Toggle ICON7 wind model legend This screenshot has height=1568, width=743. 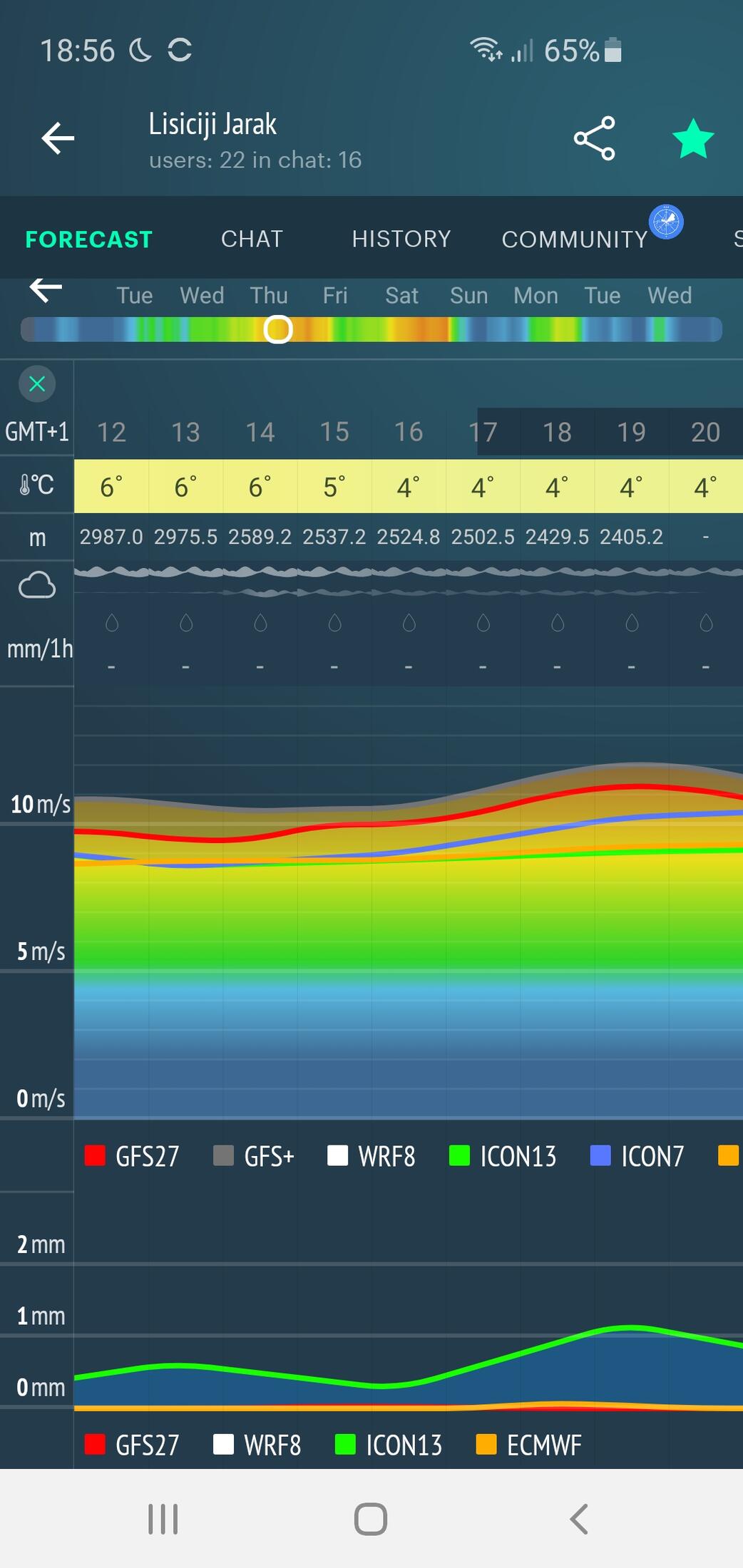637,1156
